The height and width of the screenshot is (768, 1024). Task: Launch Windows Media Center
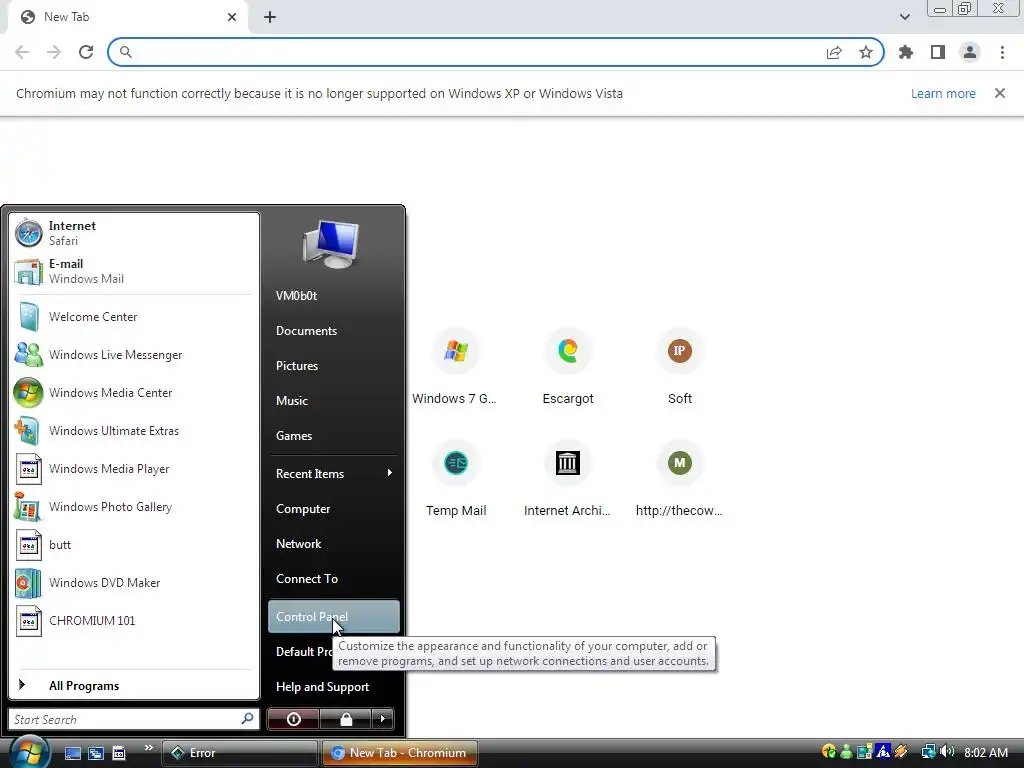click(x=134, y=392)
